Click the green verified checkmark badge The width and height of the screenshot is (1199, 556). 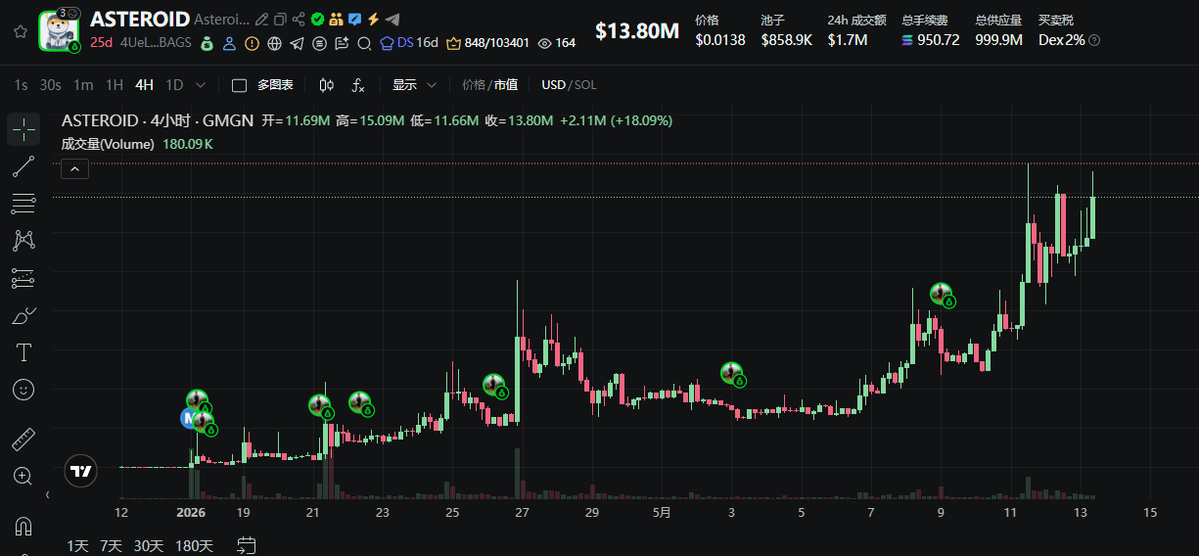(317, 19)
